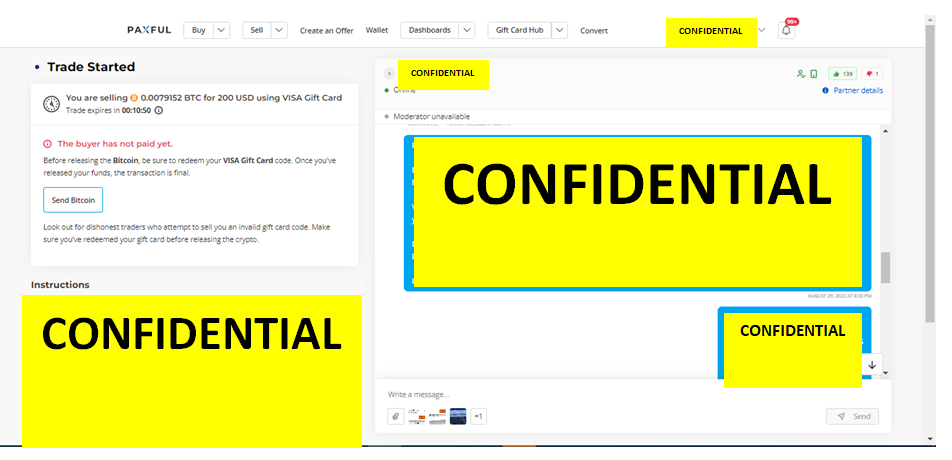Click the Send Bitcoin button
The width and height of the screenshot is (952, 460).
(x=73, y=200)
